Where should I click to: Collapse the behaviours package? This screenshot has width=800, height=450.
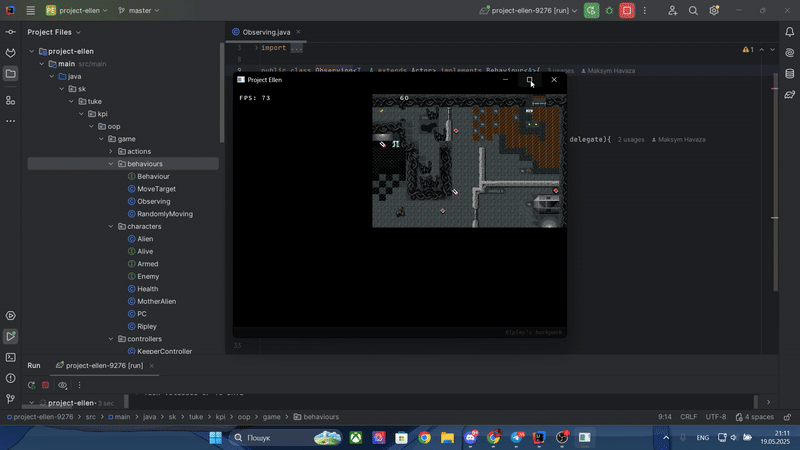111,164
